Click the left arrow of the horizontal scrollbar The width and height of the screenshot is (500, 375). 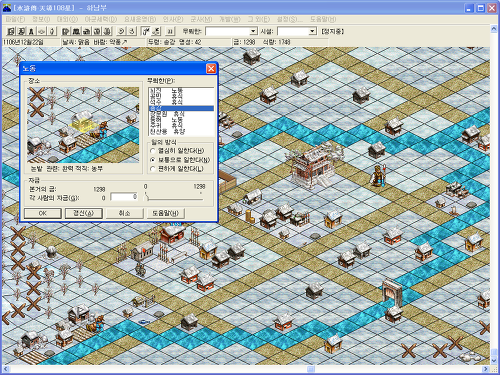coord(6,369)
